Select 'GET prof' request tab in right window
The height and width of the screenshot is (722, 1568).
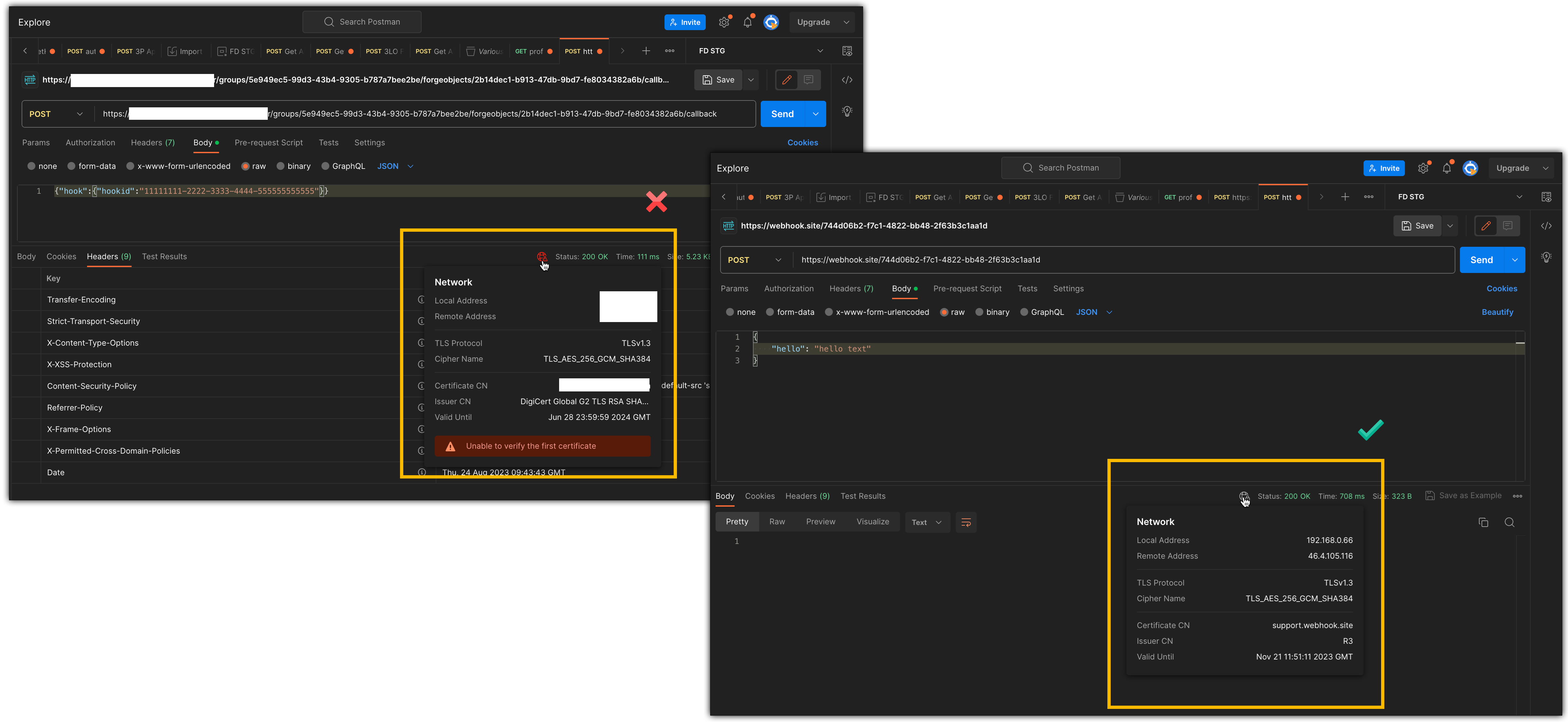point(1182,197)
